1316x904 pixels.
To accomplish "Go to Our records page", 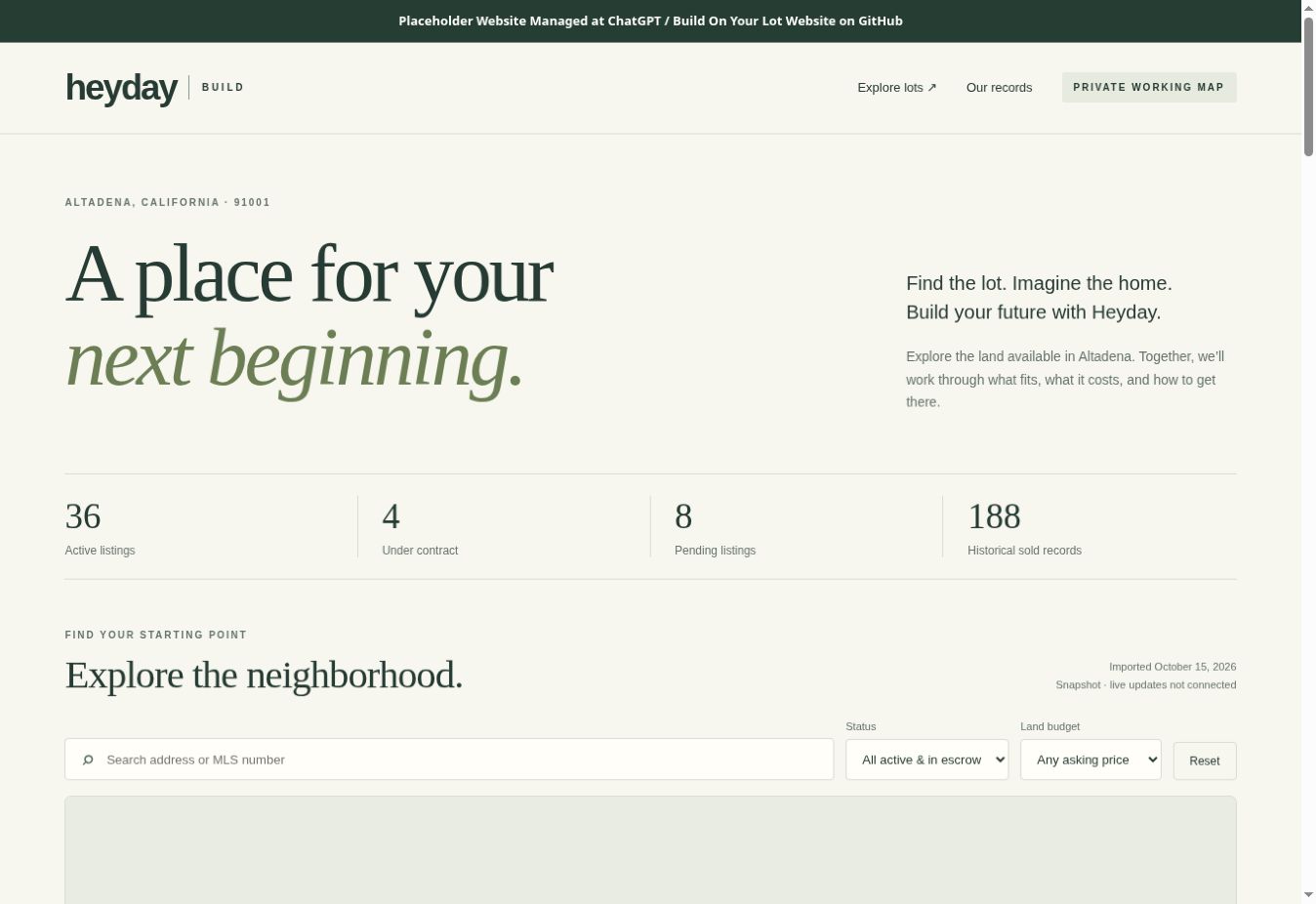I will [999, 88].
